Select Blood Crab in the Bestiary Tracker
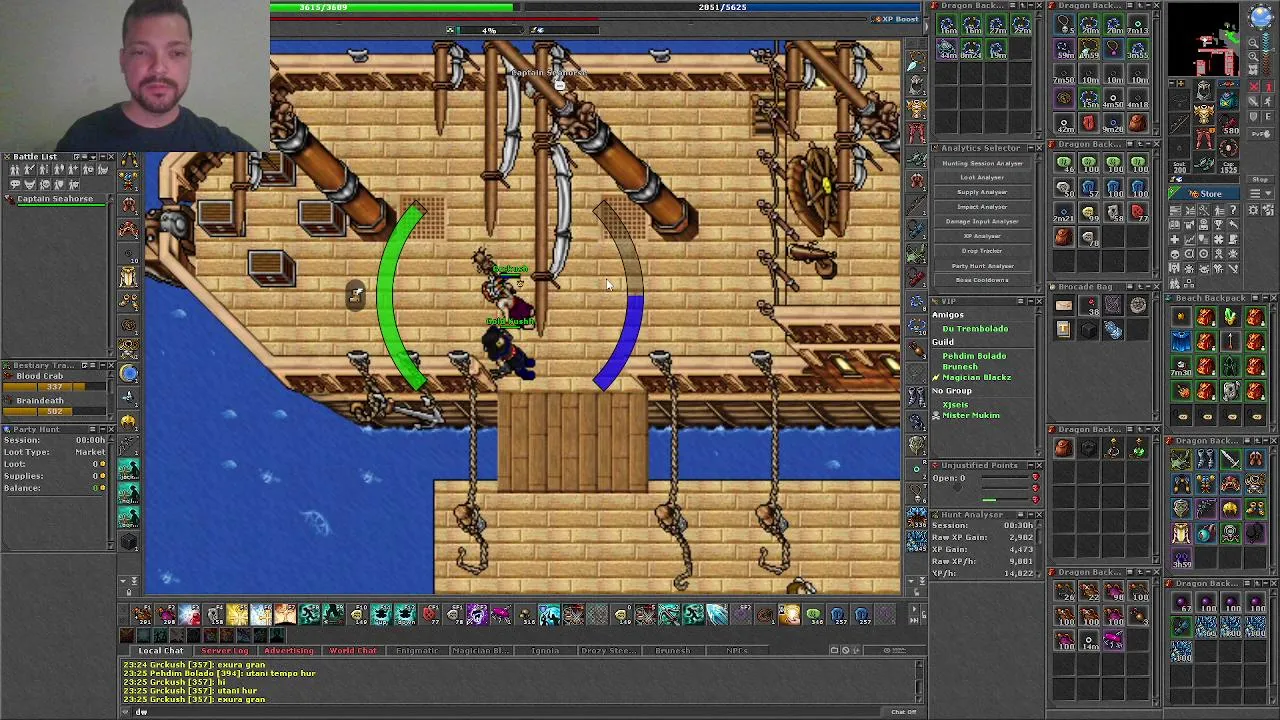 (x=39, y=376)
